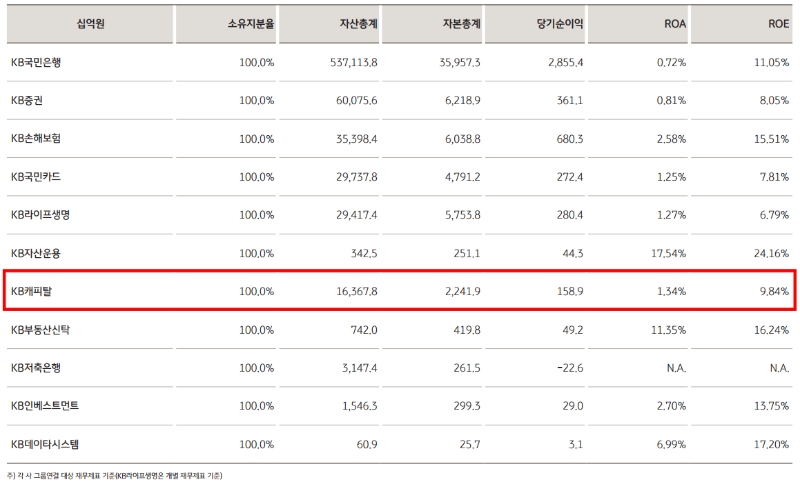This screenshot has width=800, height=482.
Task: Click the KB증권 row label
Action: click(x=27, y=100)
